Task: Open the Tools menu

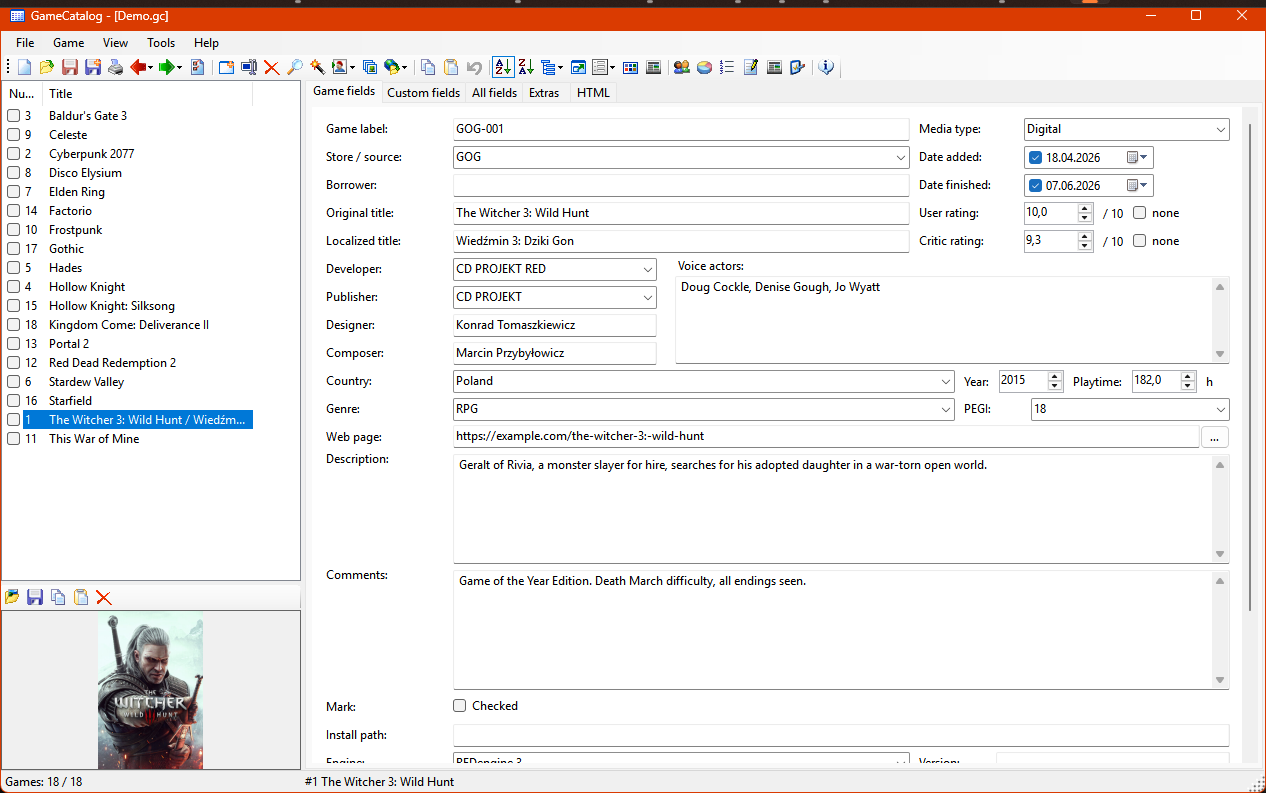Action: tap(161, 43)
